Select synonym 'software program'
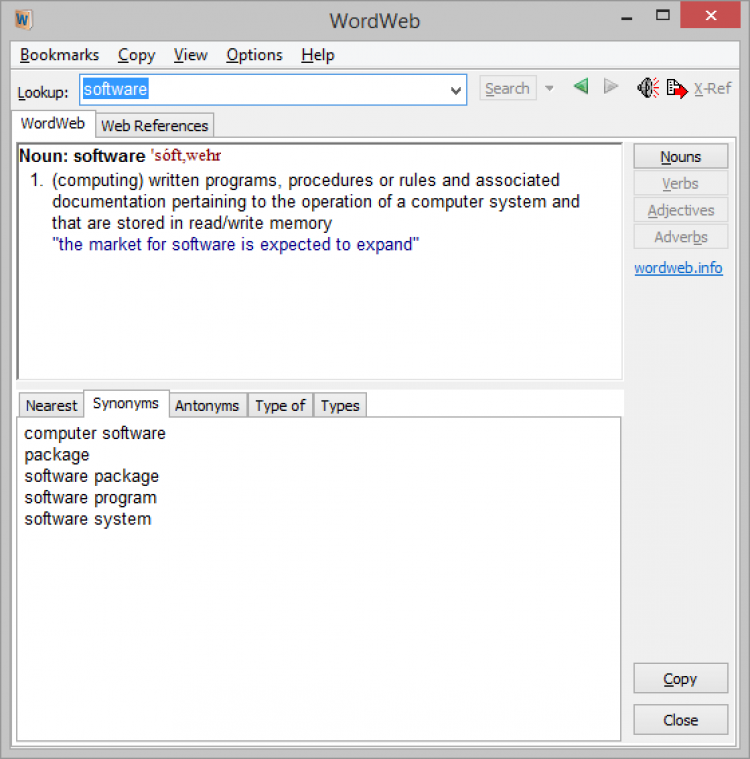Image resolution: width=750 pixels, height=759 pixels. click(91, 498)
